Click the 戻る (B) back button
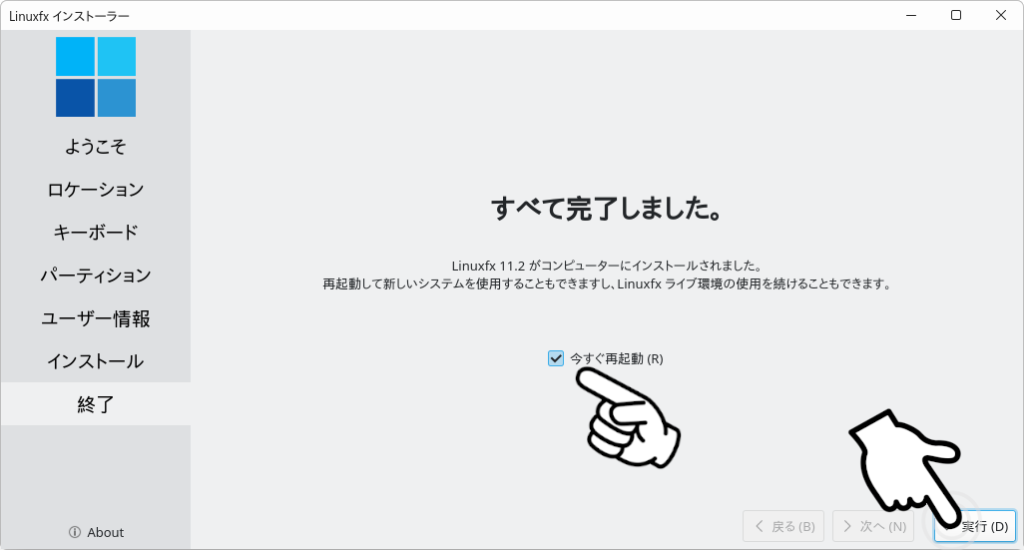 (x=784, y=526)
